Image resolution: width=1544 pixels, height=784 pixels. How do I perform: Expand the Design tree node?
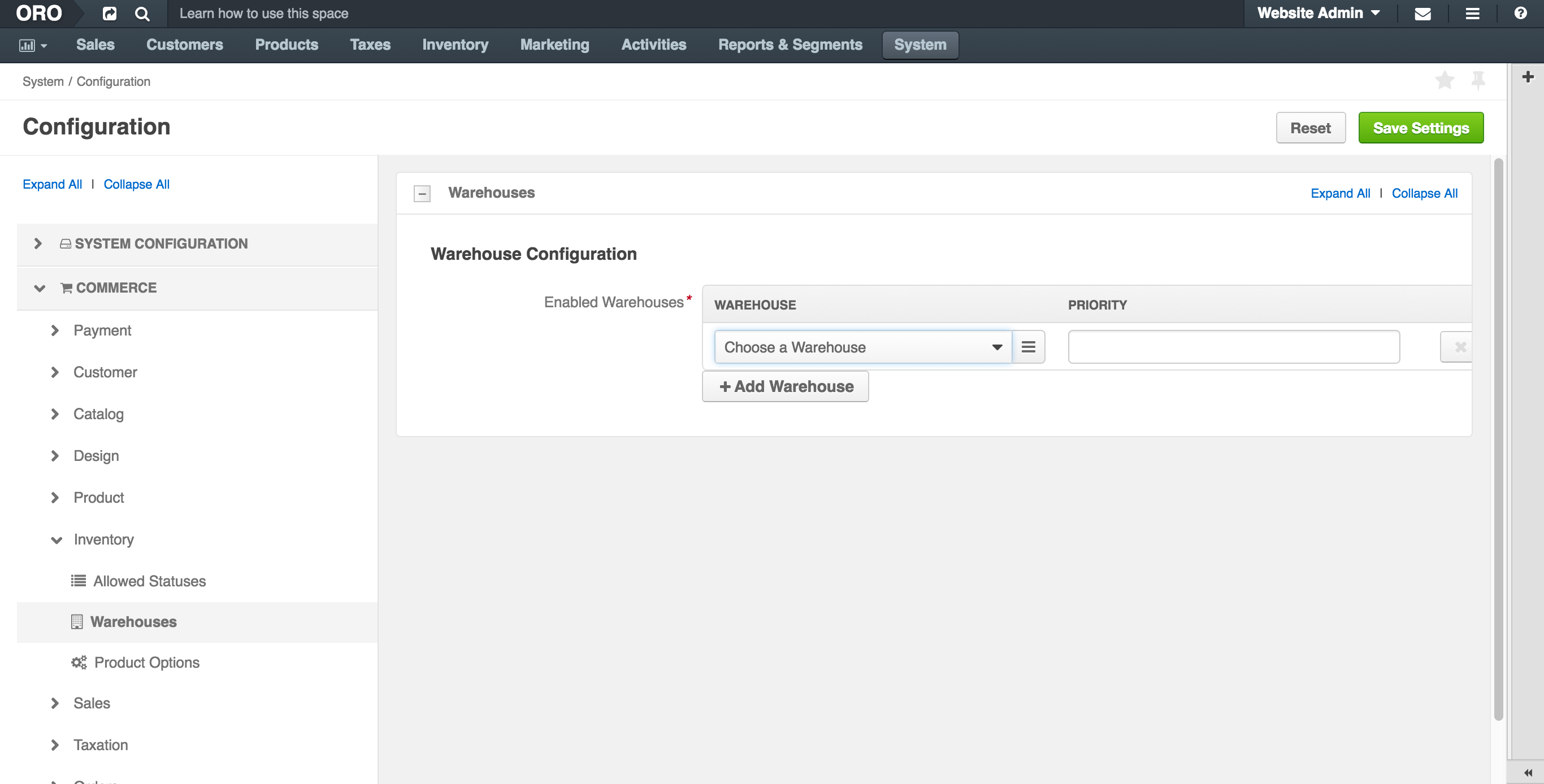(55, 456)
